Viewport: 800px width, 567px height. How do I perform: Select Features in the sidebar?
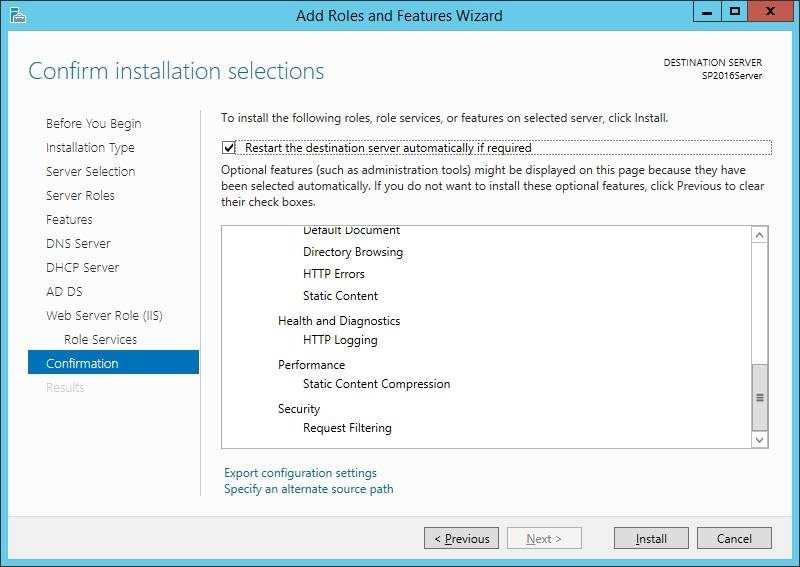pos(69,219)
